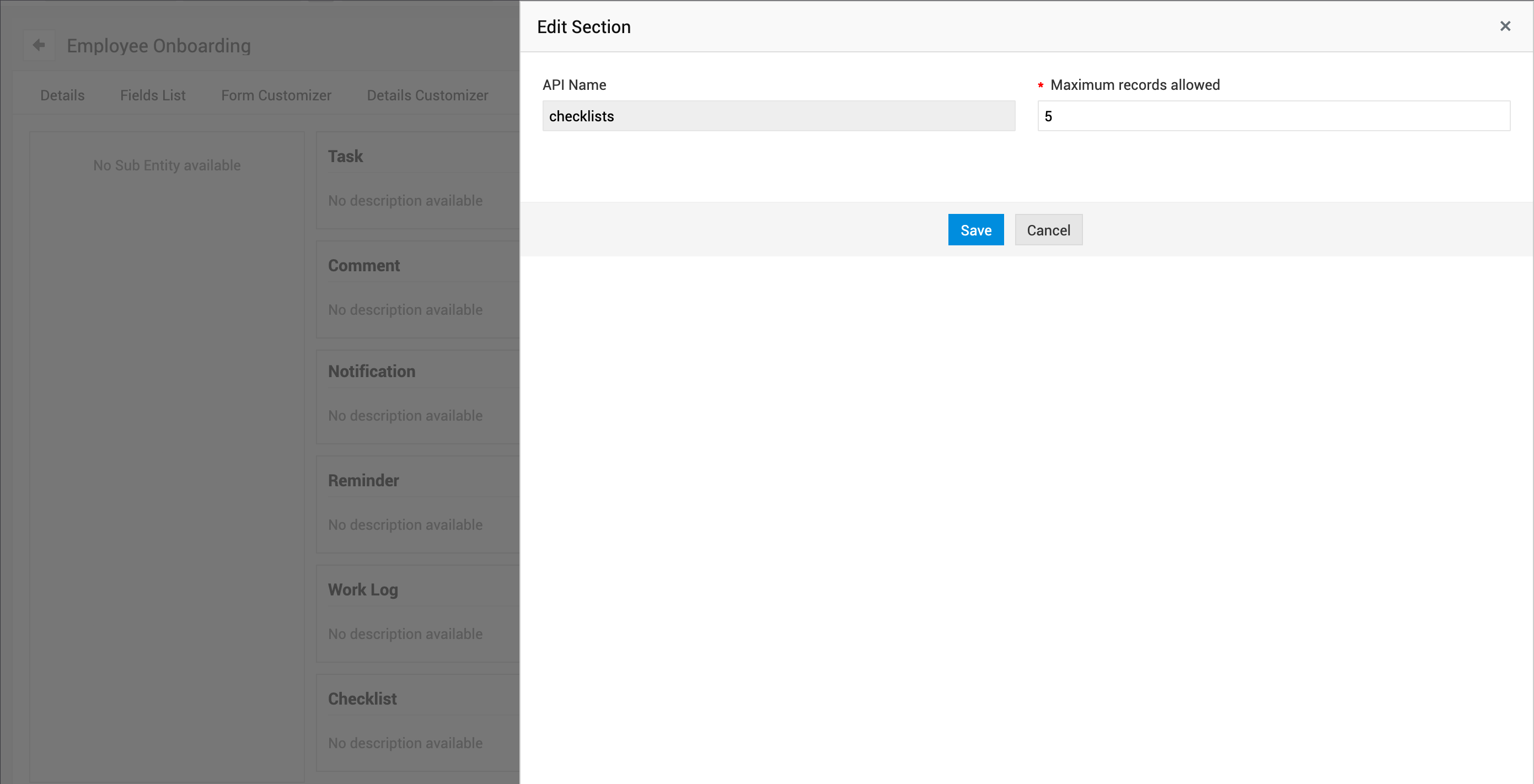
Task: Close the Edit Section panel
Action: [1505, 26]
